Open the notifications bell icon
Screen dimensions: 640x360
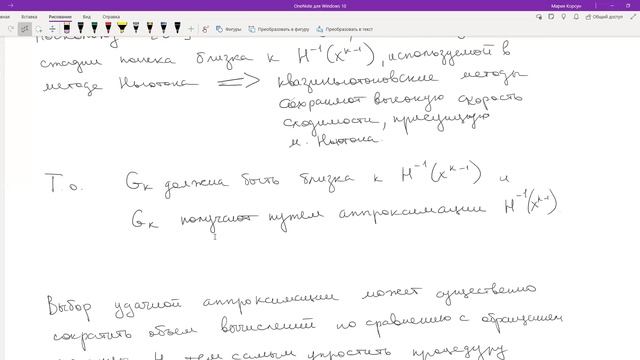tap(576, 17)
